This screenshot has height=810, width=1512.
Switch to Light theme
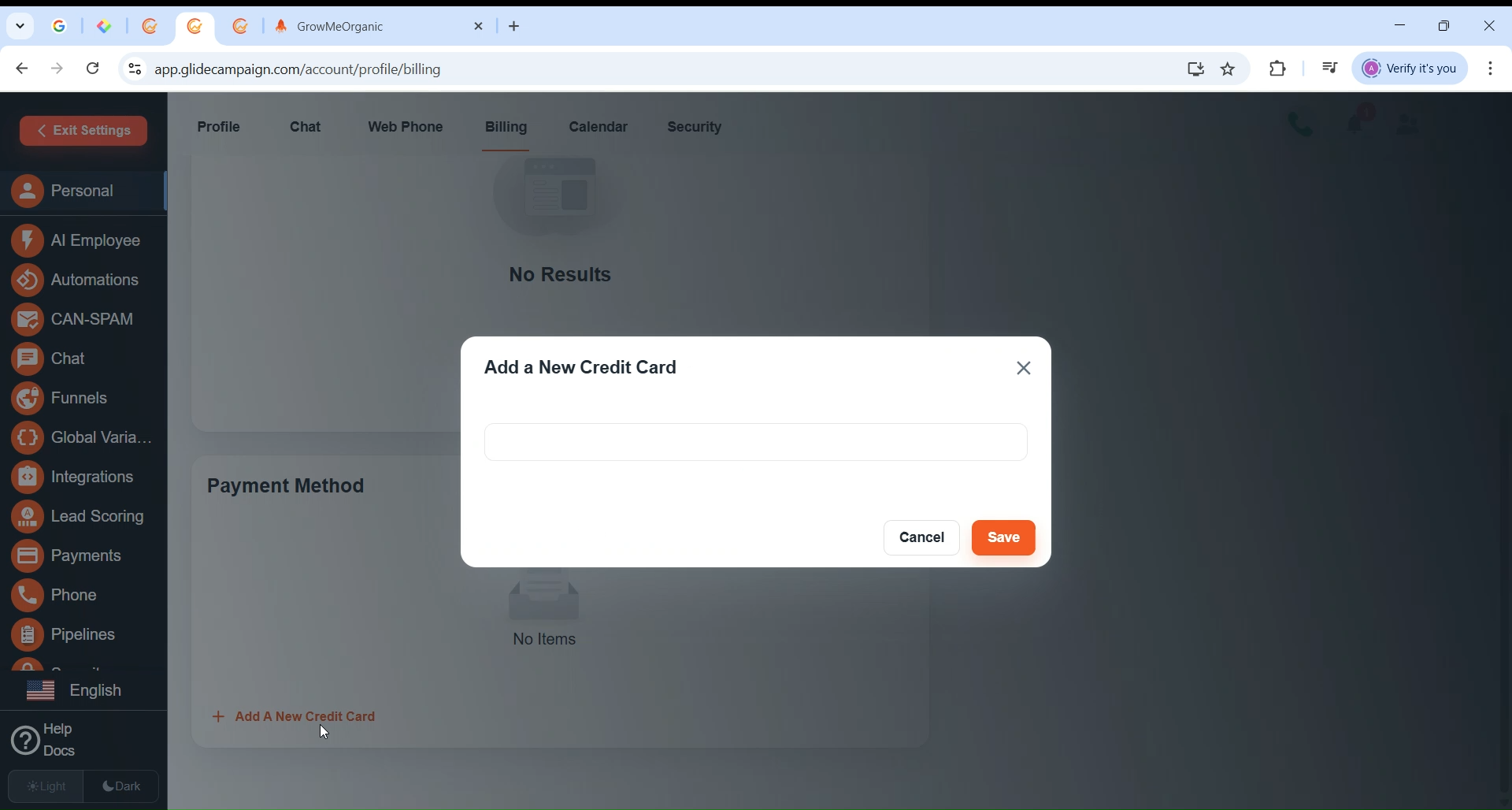pyautogui.click(x=46, y=786)
